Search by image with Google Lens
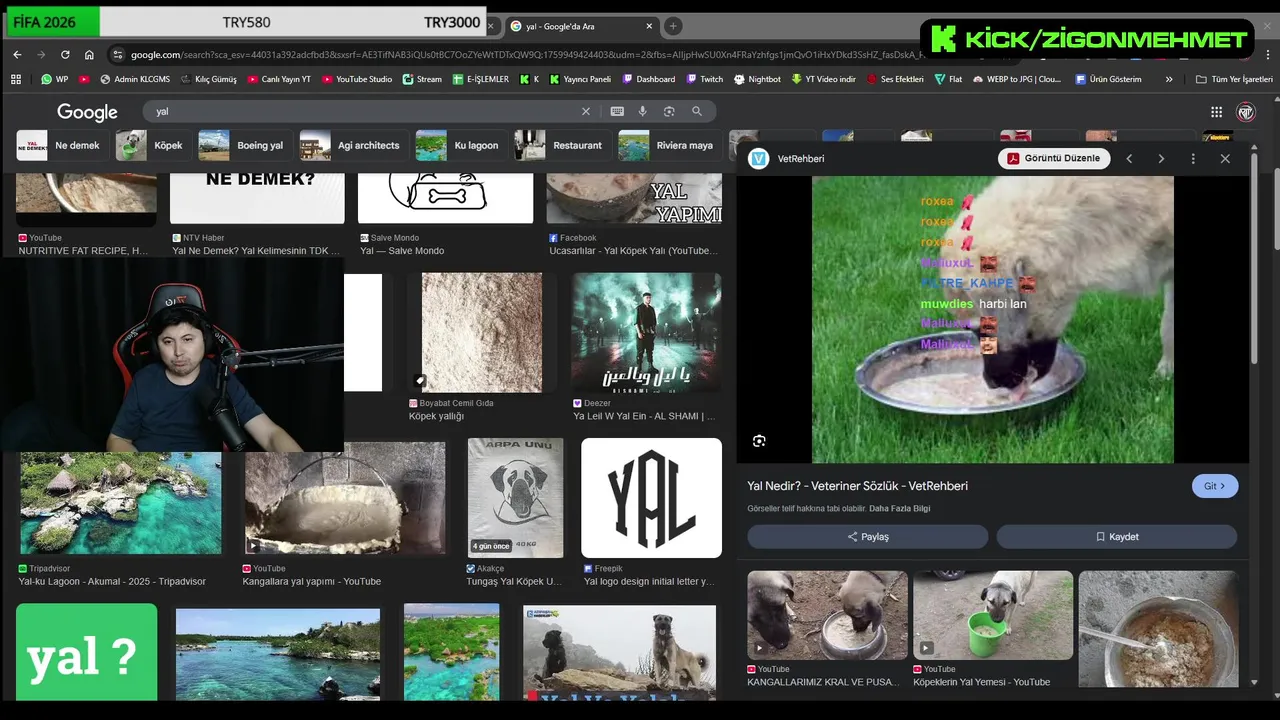1280x720 pixels. coord(669,112)
